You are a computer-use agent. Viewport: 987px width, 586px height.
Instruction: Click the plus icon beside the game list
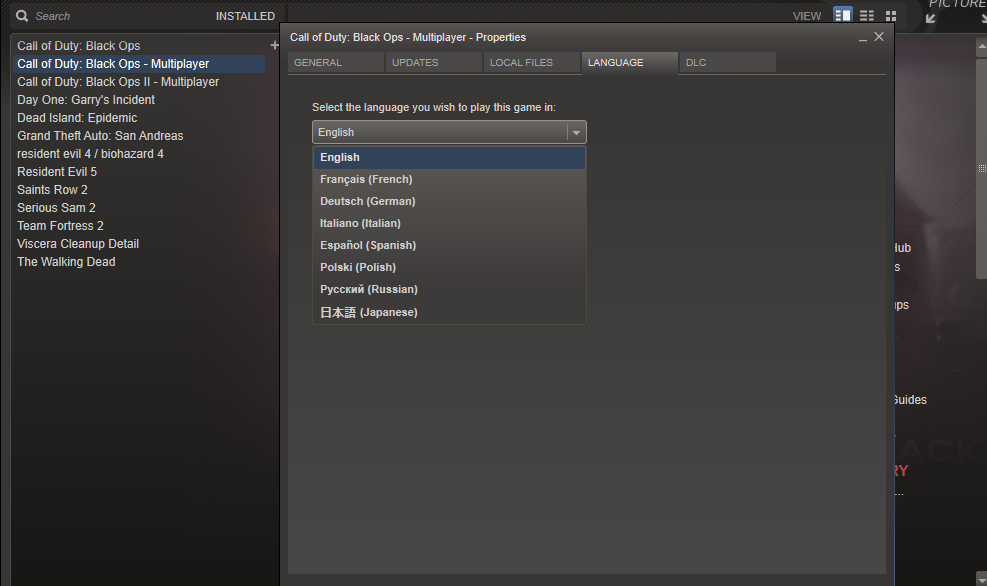pyautogui.click(x=274, y=45)
